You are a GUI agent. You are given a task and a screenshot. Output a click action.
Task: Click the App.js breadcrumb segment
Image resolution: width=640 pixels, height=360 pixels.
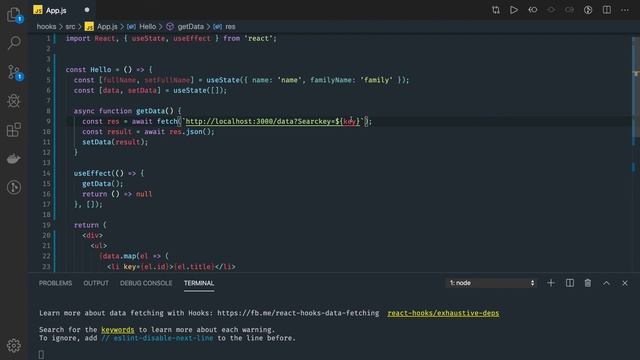[x=101, y=27]
